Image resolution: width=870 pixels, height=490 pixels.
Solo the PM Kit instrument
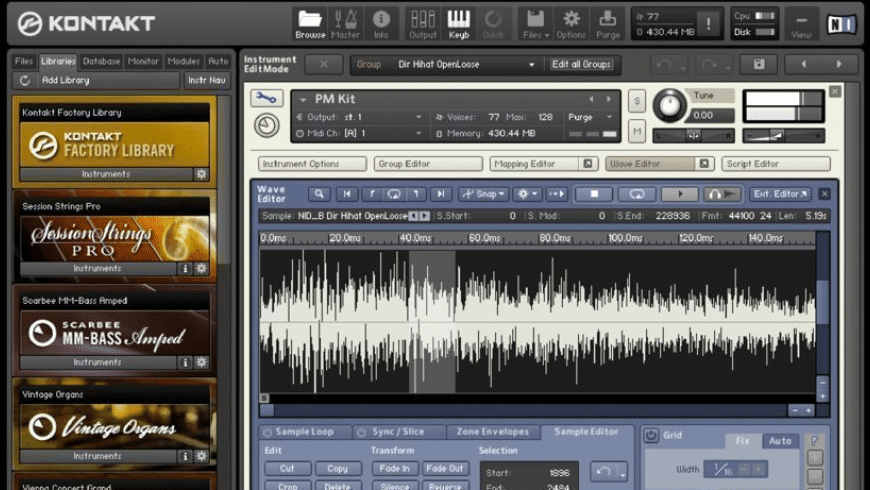pyautogui.click(x=636, y=101)
